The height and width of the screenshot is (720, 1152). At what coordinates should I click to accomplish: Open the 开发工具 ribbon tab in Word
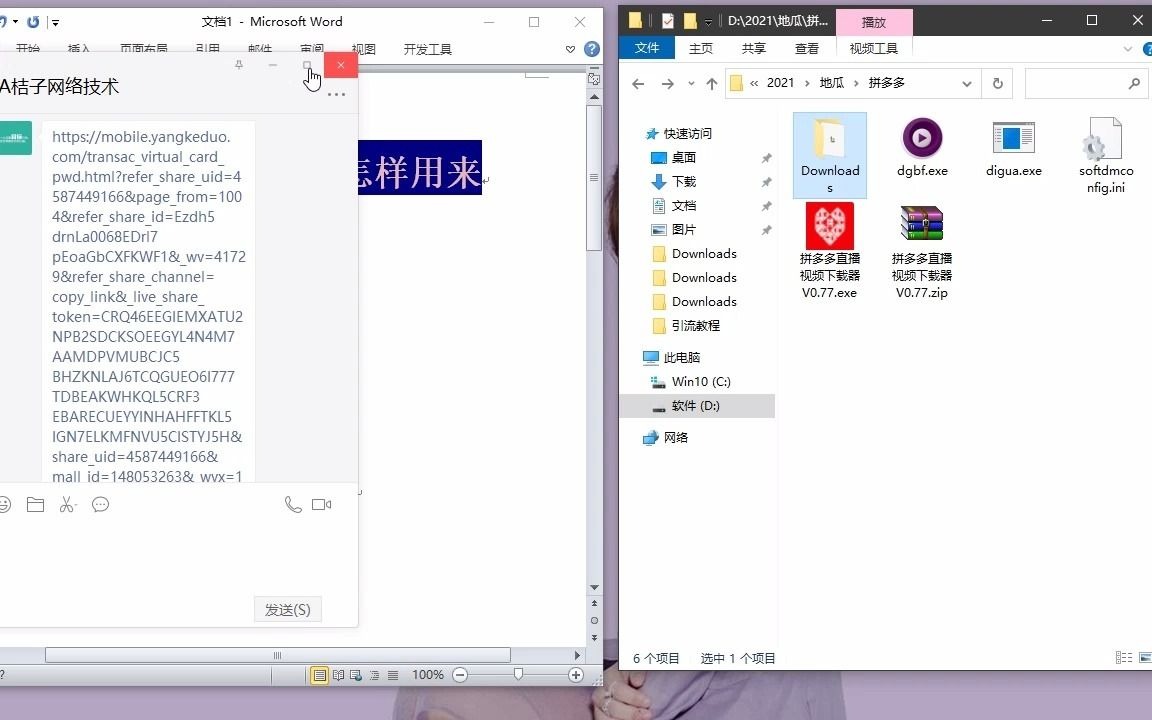[x=427, y=48]
